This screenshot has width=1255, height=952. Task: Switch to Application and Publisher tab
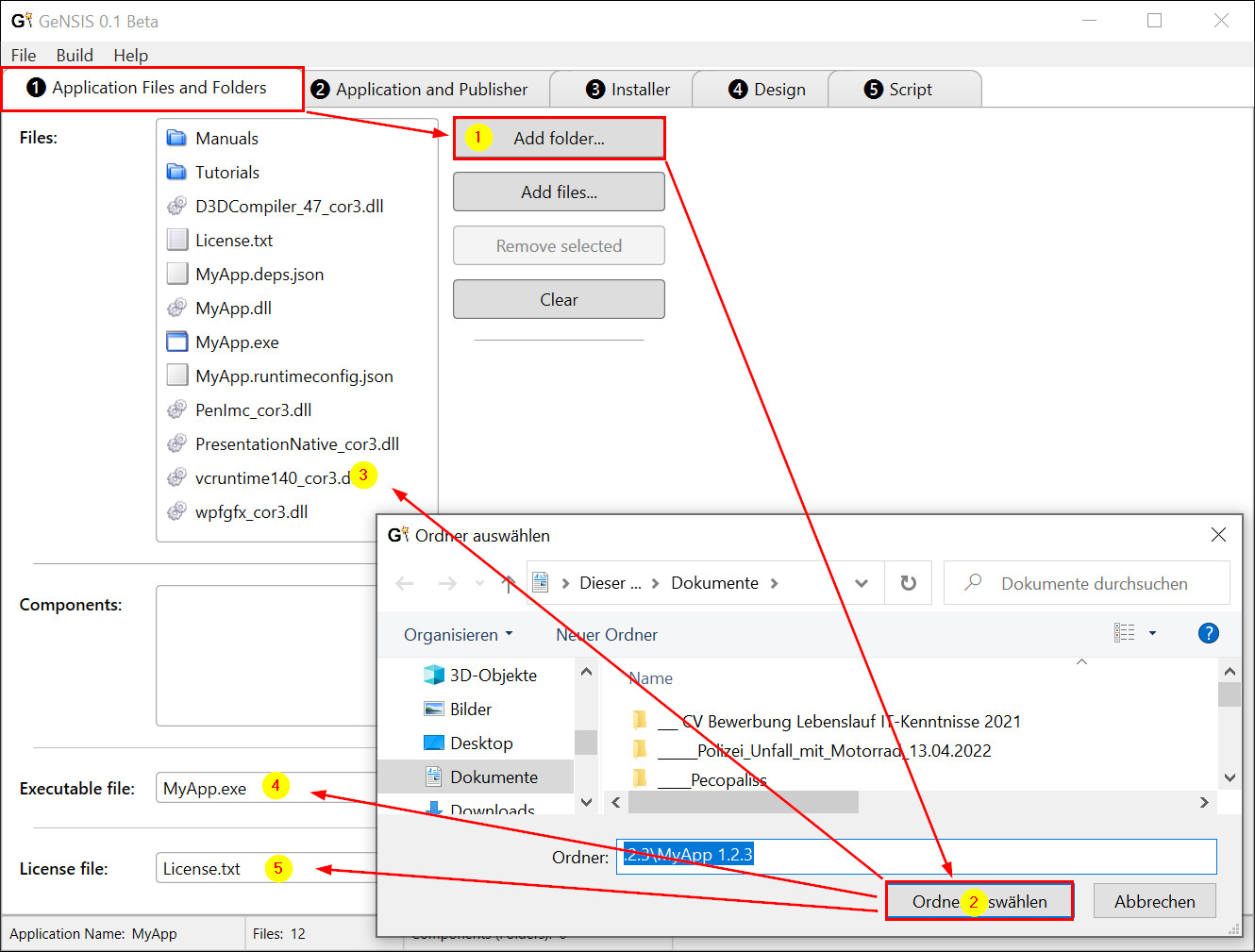point(427,90)
